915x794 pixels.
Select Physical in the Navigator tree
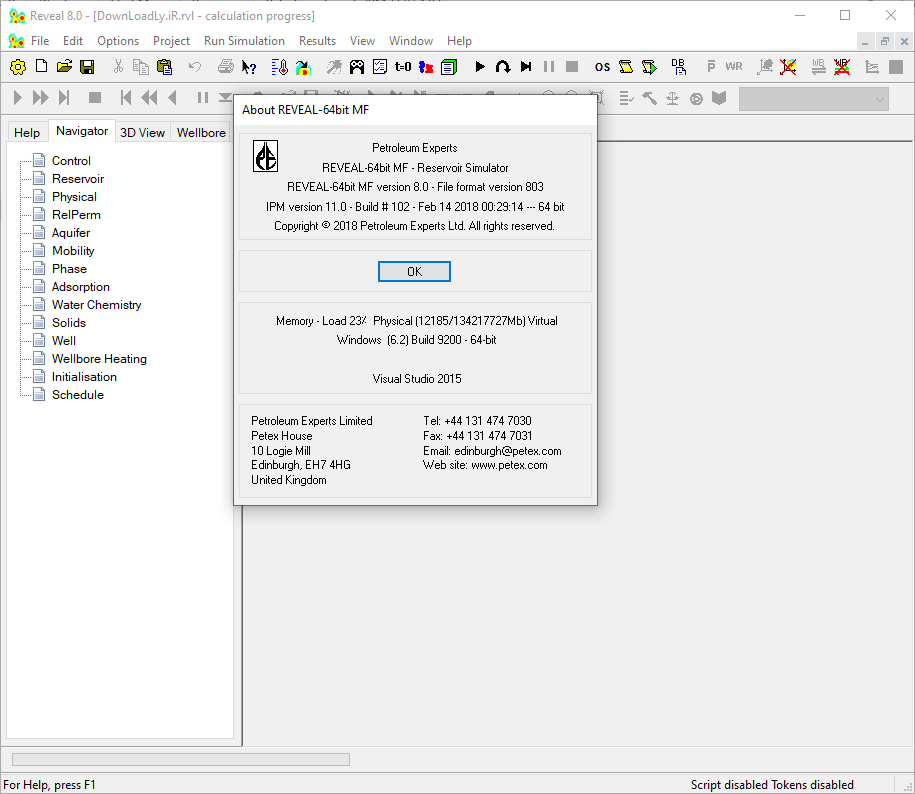(x=74, y=197)
